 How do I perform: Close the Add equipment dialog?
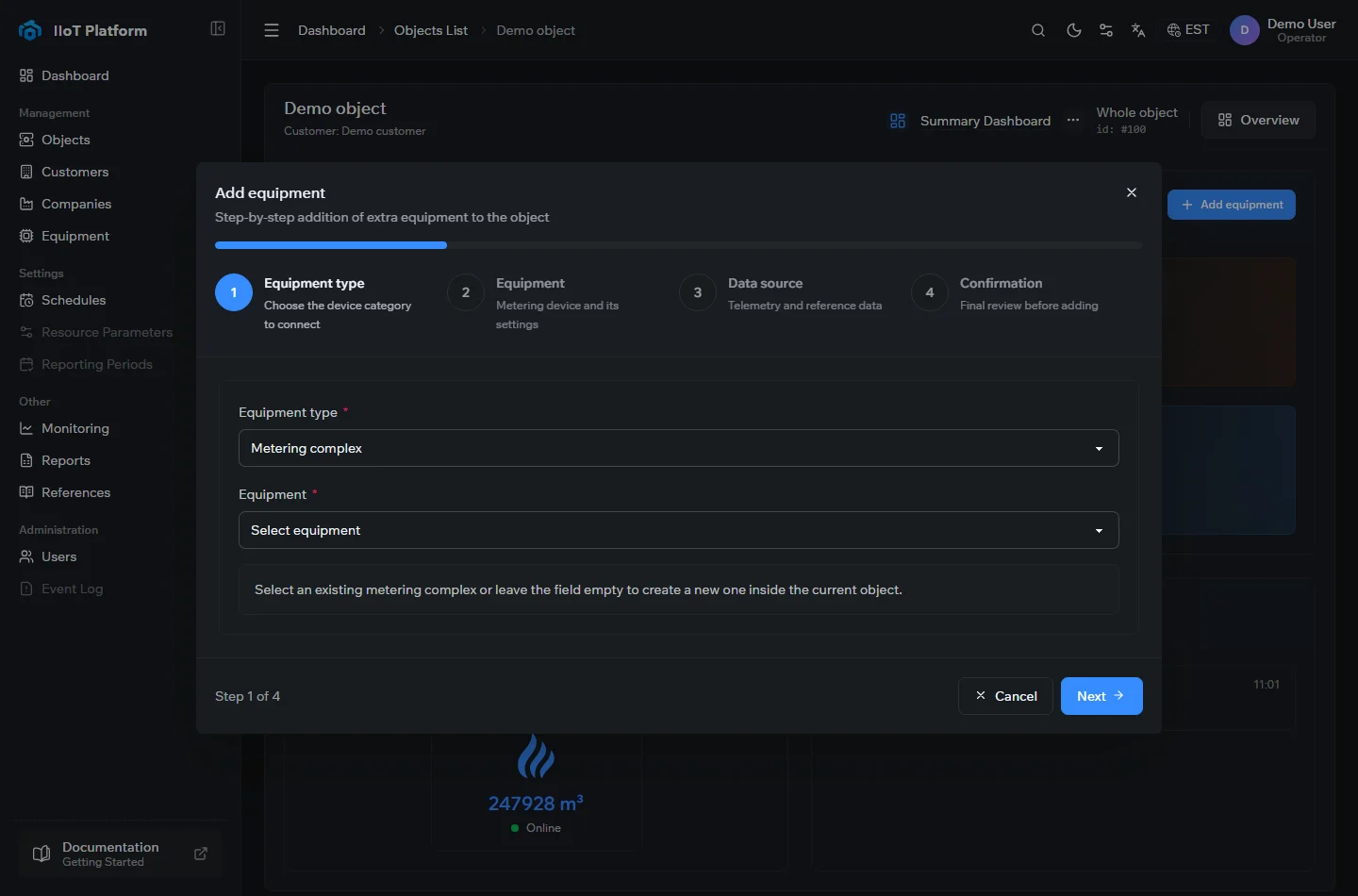coord(1132,192)
